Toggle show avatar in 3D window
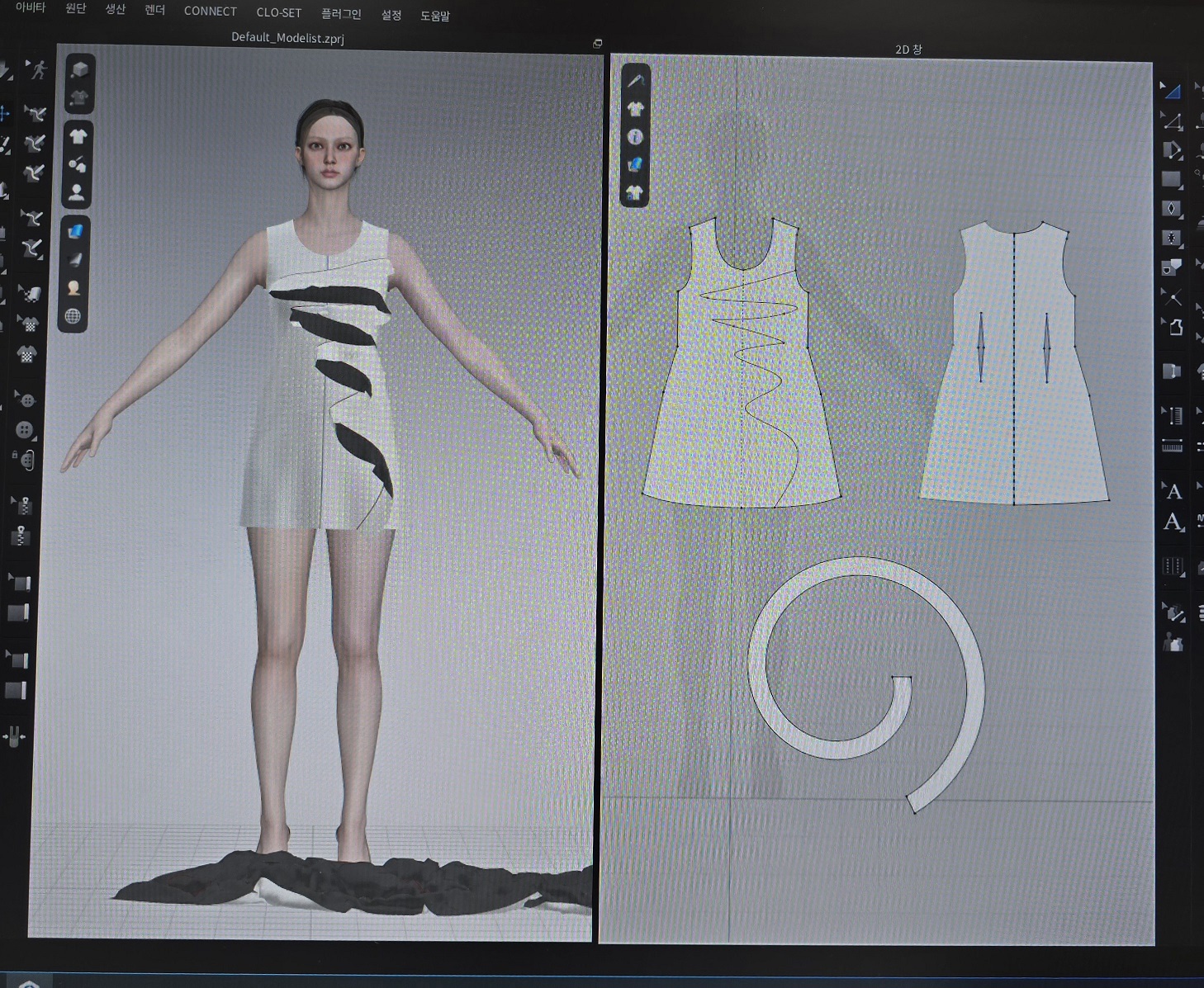The width and height of the screenshot is (1204, 988). [x=77, y=192]
